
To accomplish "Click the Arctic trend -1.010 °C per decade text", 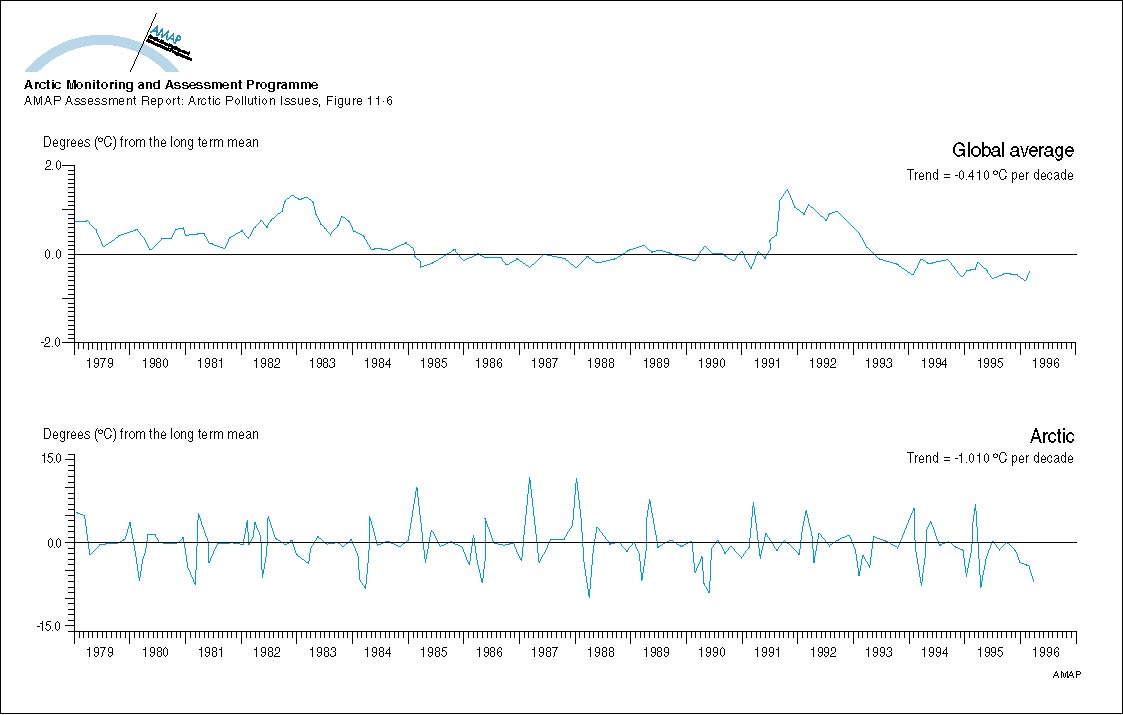I will click(989, 458).
